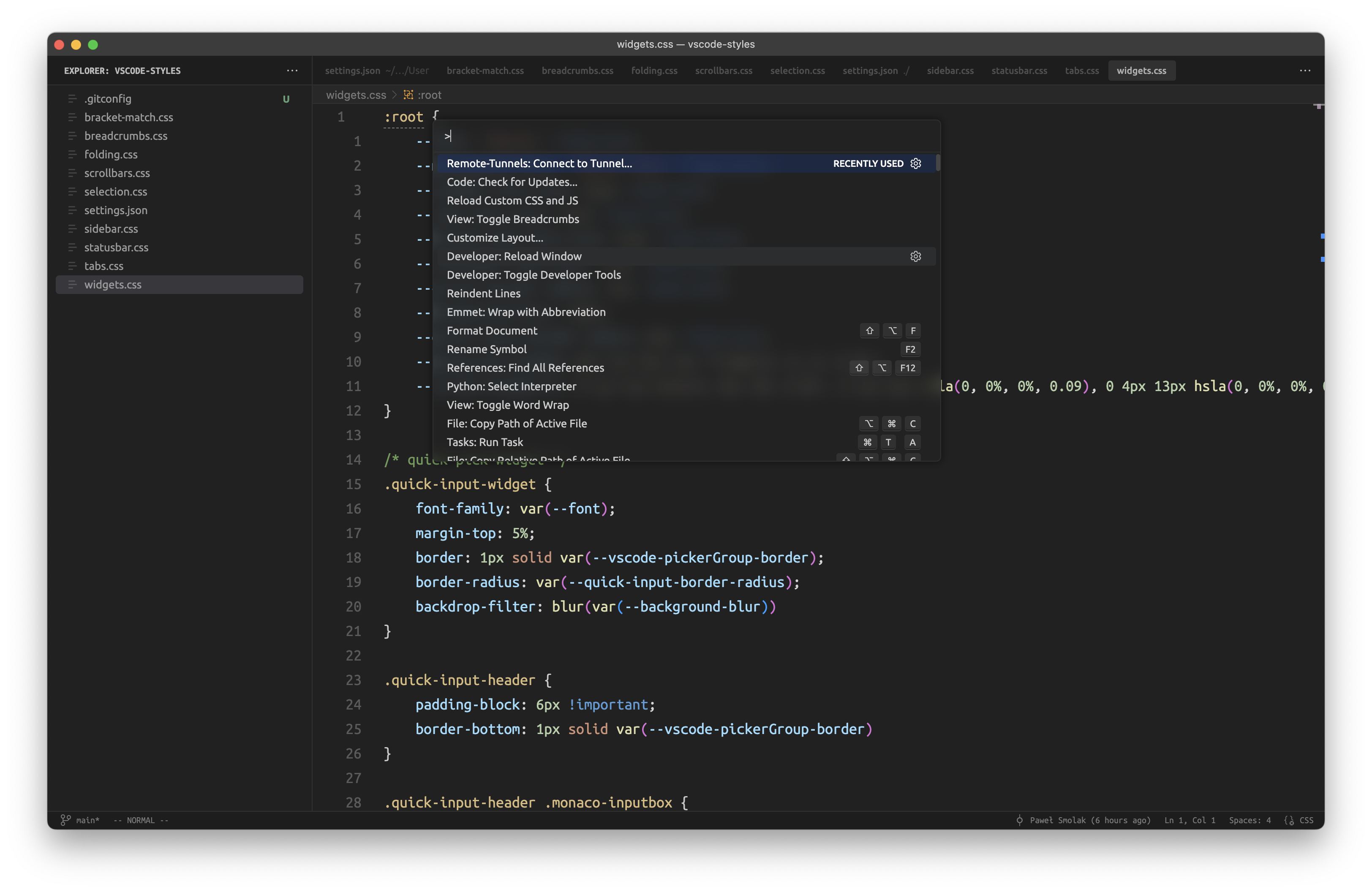
Task: Click the command palette input field
Action: coord(686,136)
